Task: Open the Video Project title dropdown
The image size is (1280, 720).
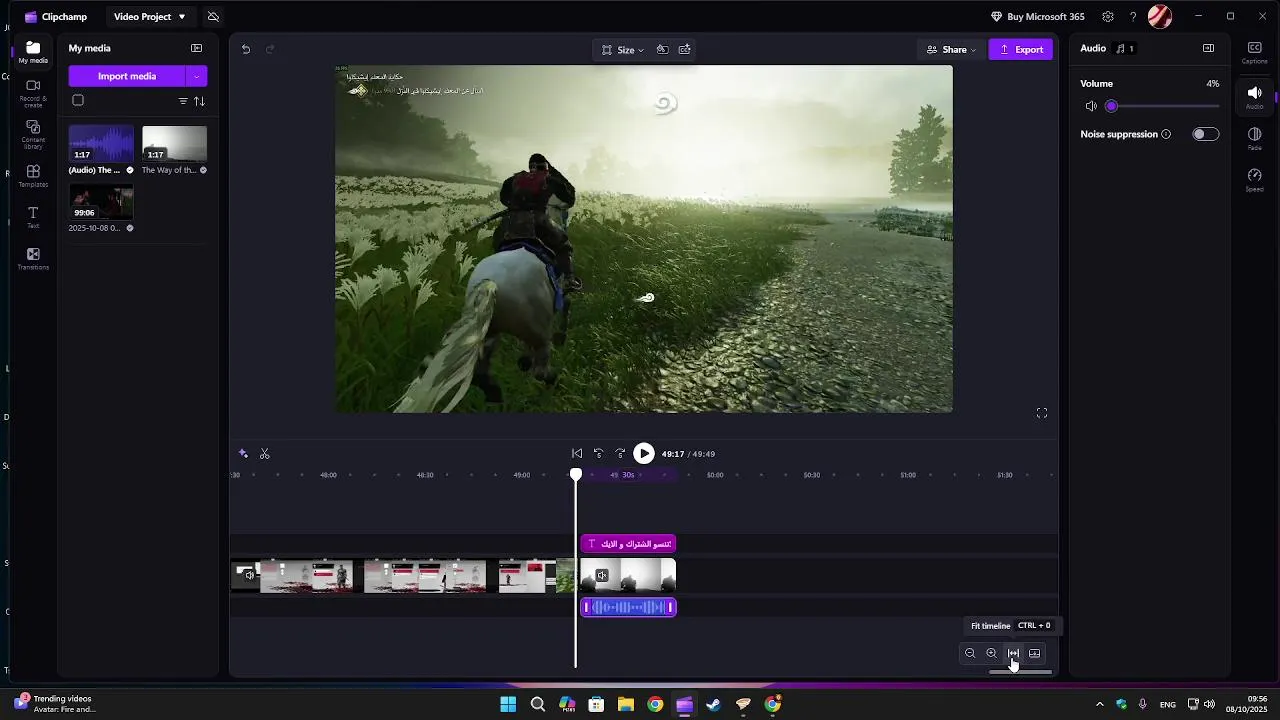Action: click(149, 17)
